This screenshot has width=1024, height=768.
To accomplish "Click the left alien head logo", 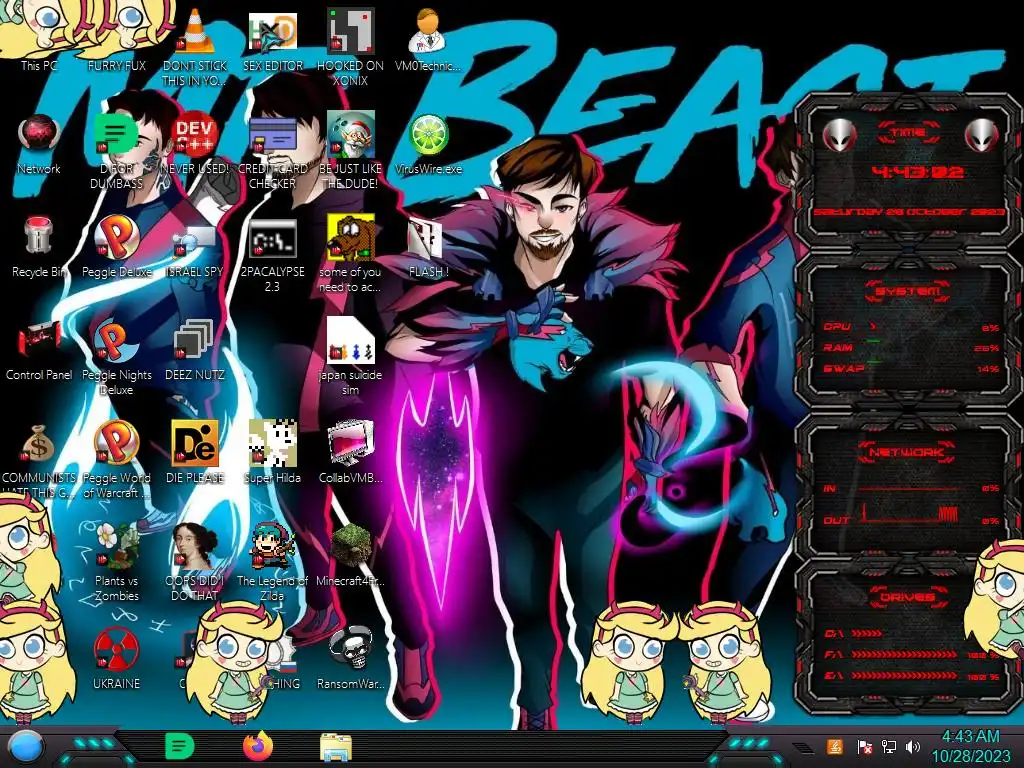I will (839, 135).
